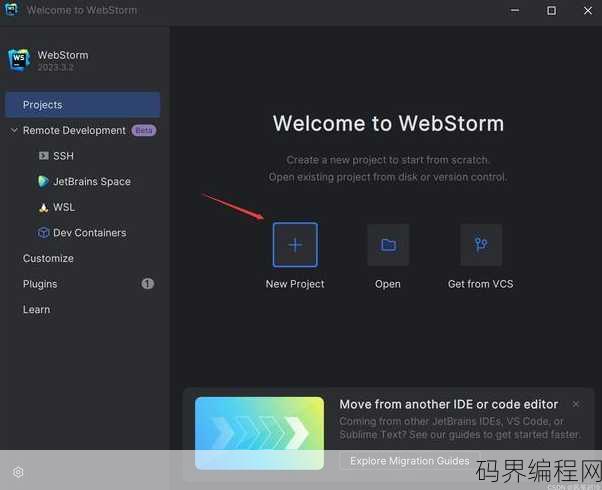Open the Plugins tab
Screen dimensions: 602x490
(x=40, y=284)
